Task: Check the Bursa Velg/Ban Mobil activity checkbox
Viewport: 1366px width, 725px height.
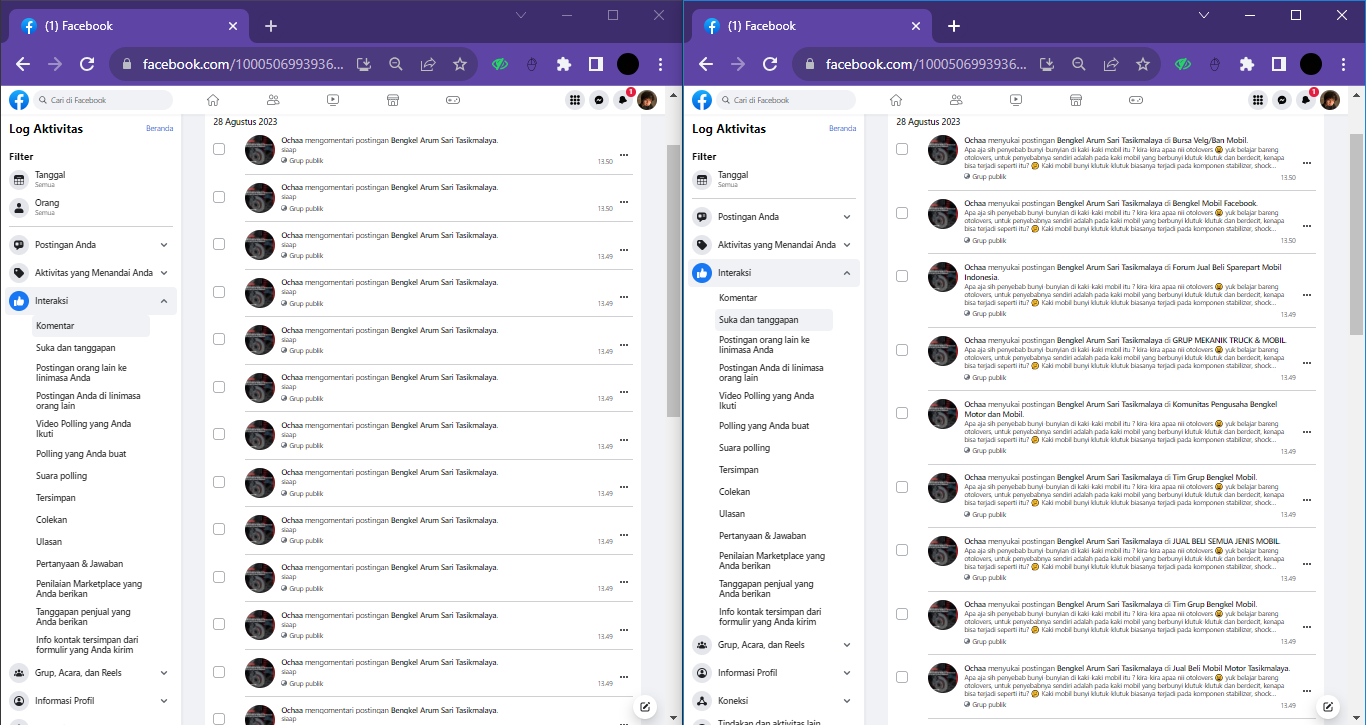Action: 902,149
